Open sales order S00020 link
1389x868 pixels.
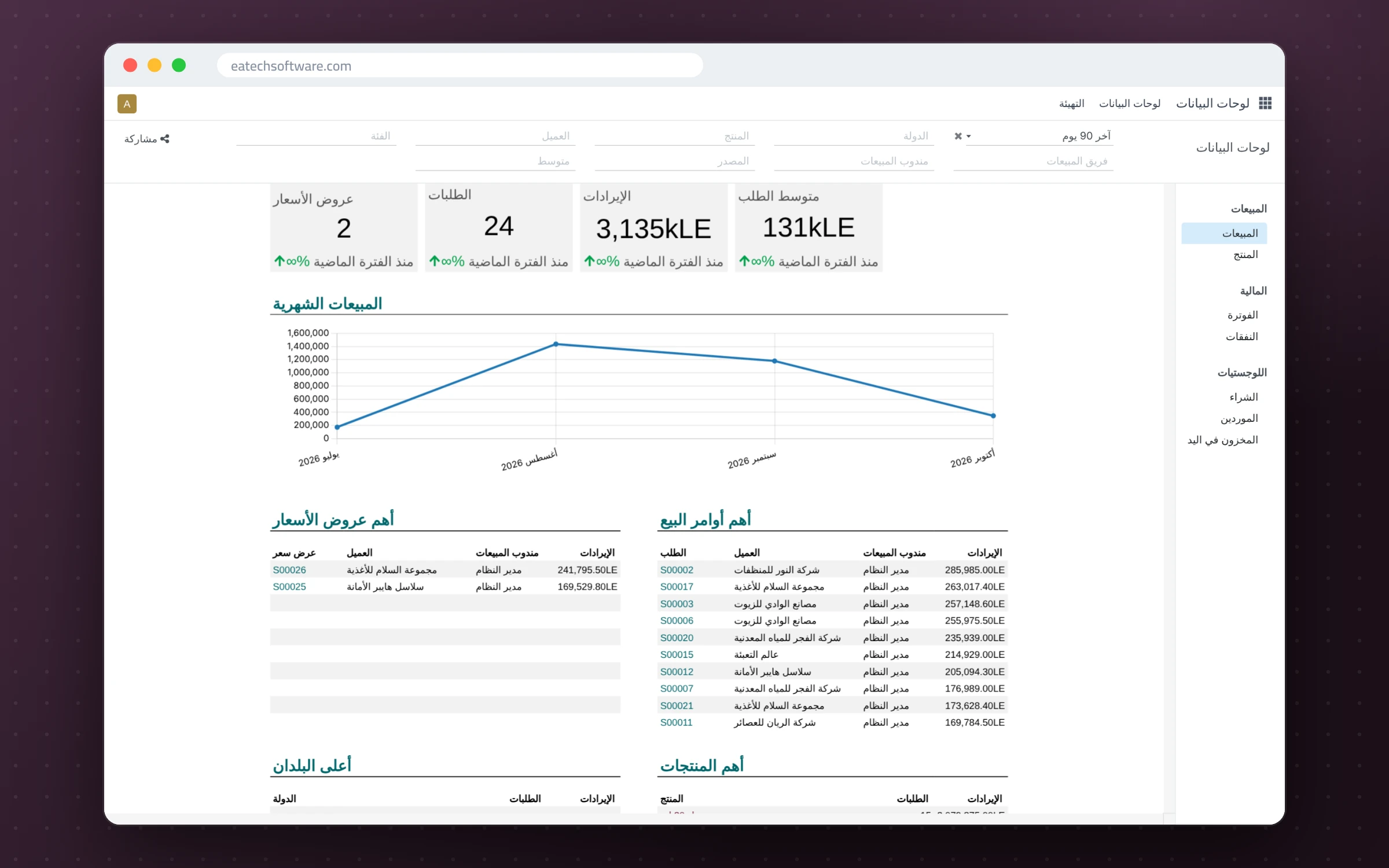[x=677, y=638]
